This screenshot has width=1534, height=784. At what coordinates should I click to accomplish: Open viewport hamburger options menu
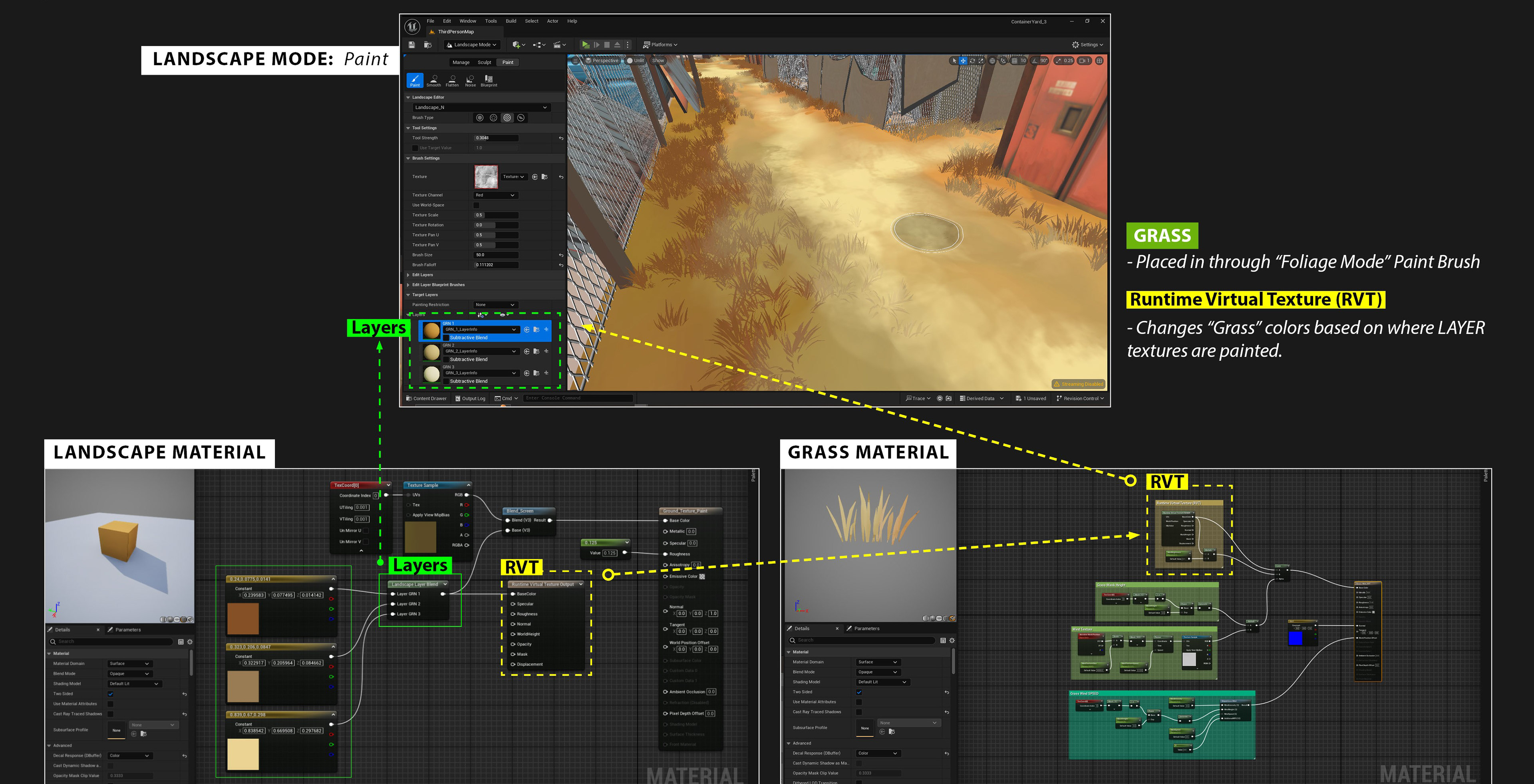pyautogui.click(x=575, y=61)
